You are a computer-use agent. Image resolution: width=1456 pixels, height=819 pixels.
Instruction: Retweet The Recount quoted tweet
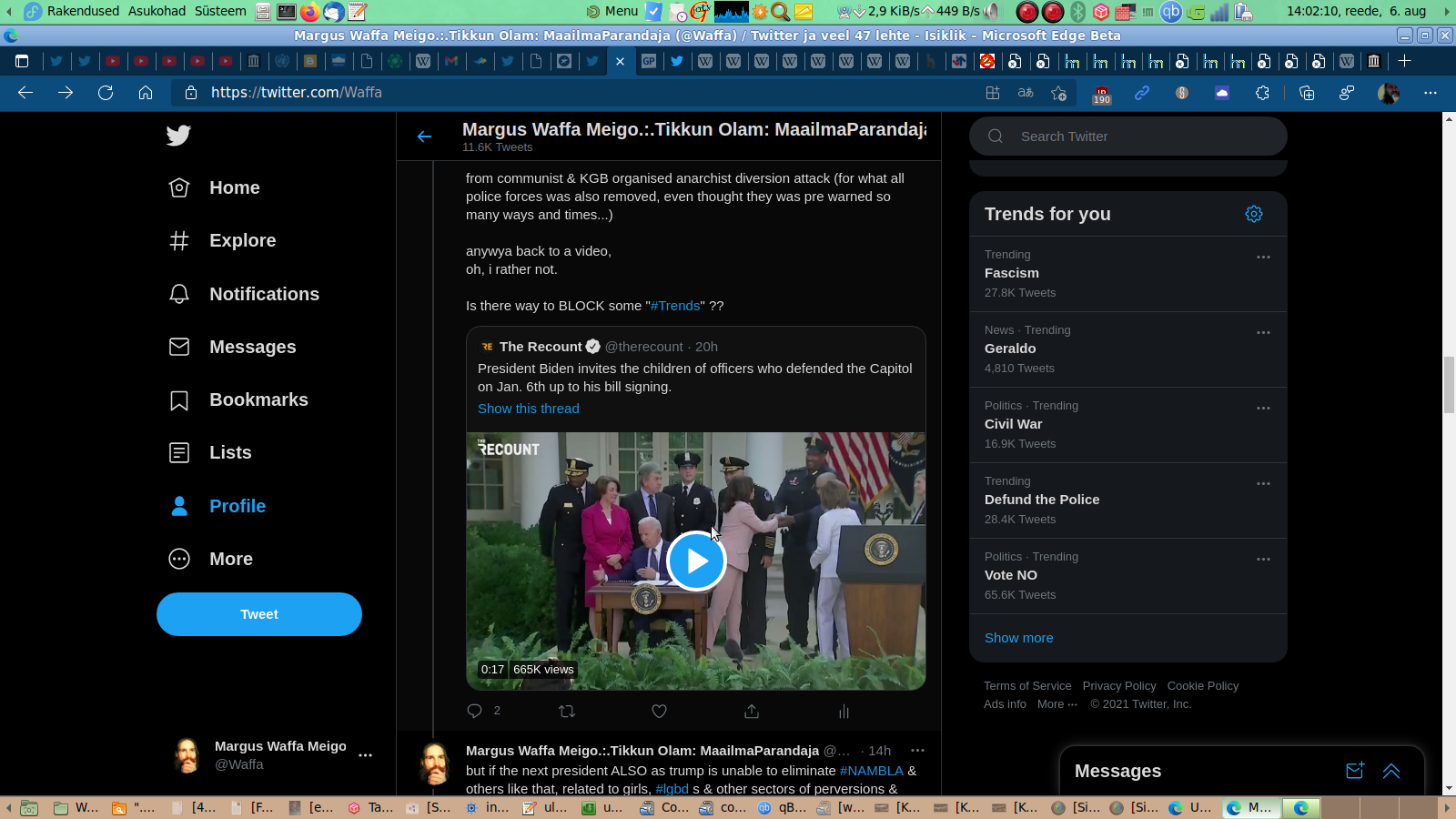pos(567,711)
